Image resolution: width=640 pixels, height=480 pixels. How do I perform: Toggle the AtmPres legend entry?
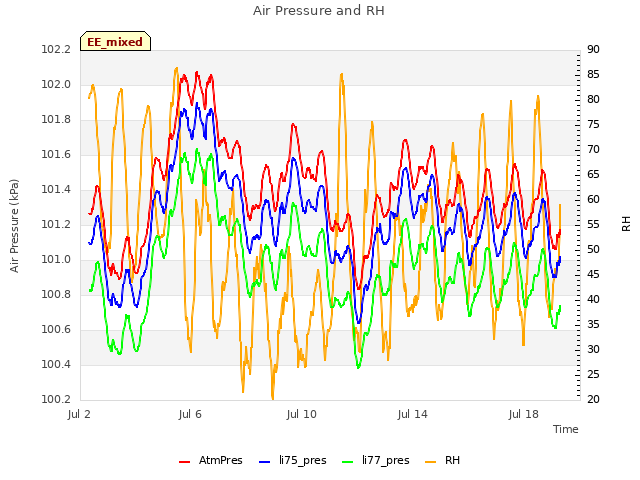click(211, 460)
